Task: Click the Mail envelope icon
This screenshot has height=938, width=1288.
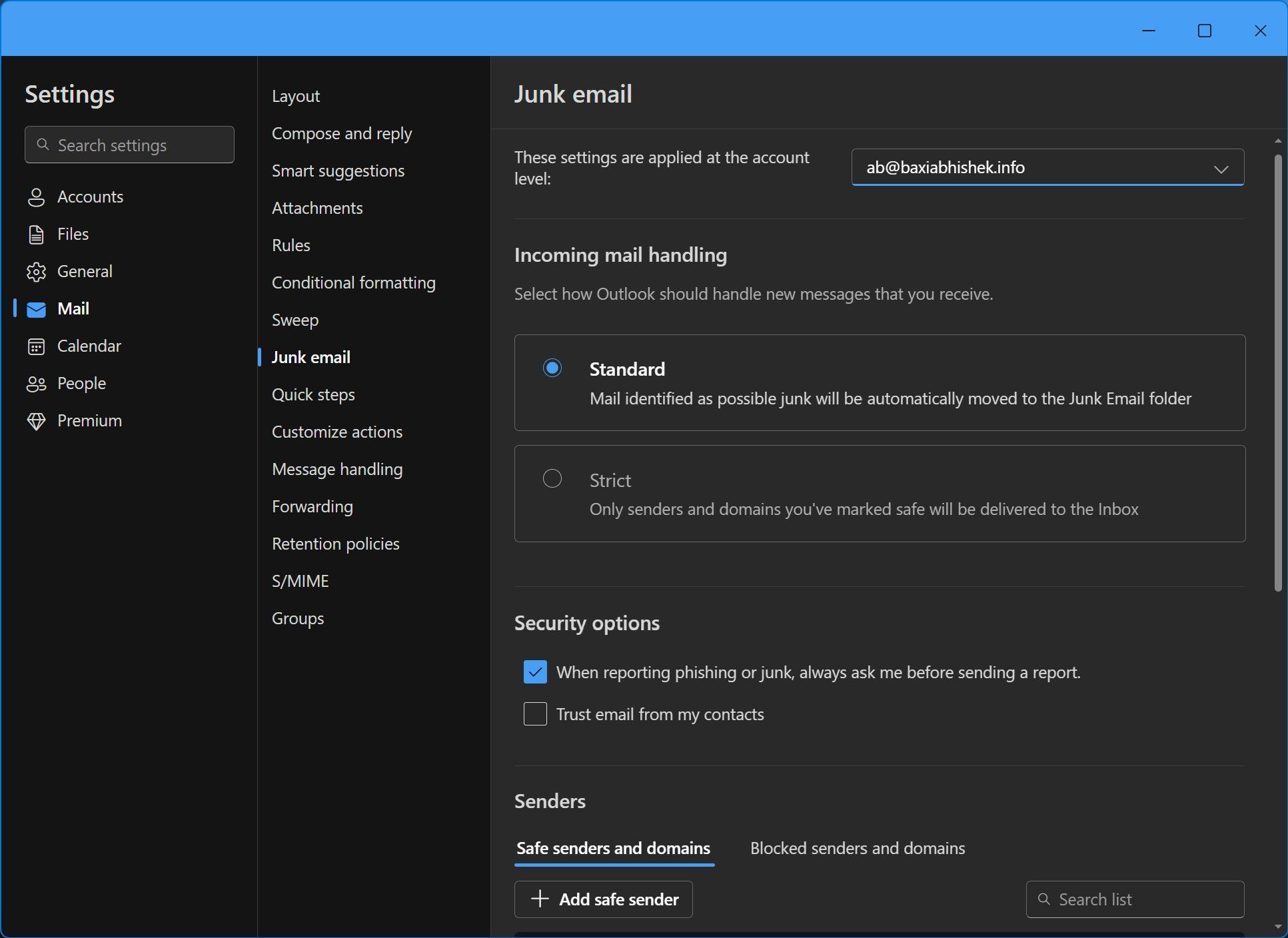Action: coord(36,309)
